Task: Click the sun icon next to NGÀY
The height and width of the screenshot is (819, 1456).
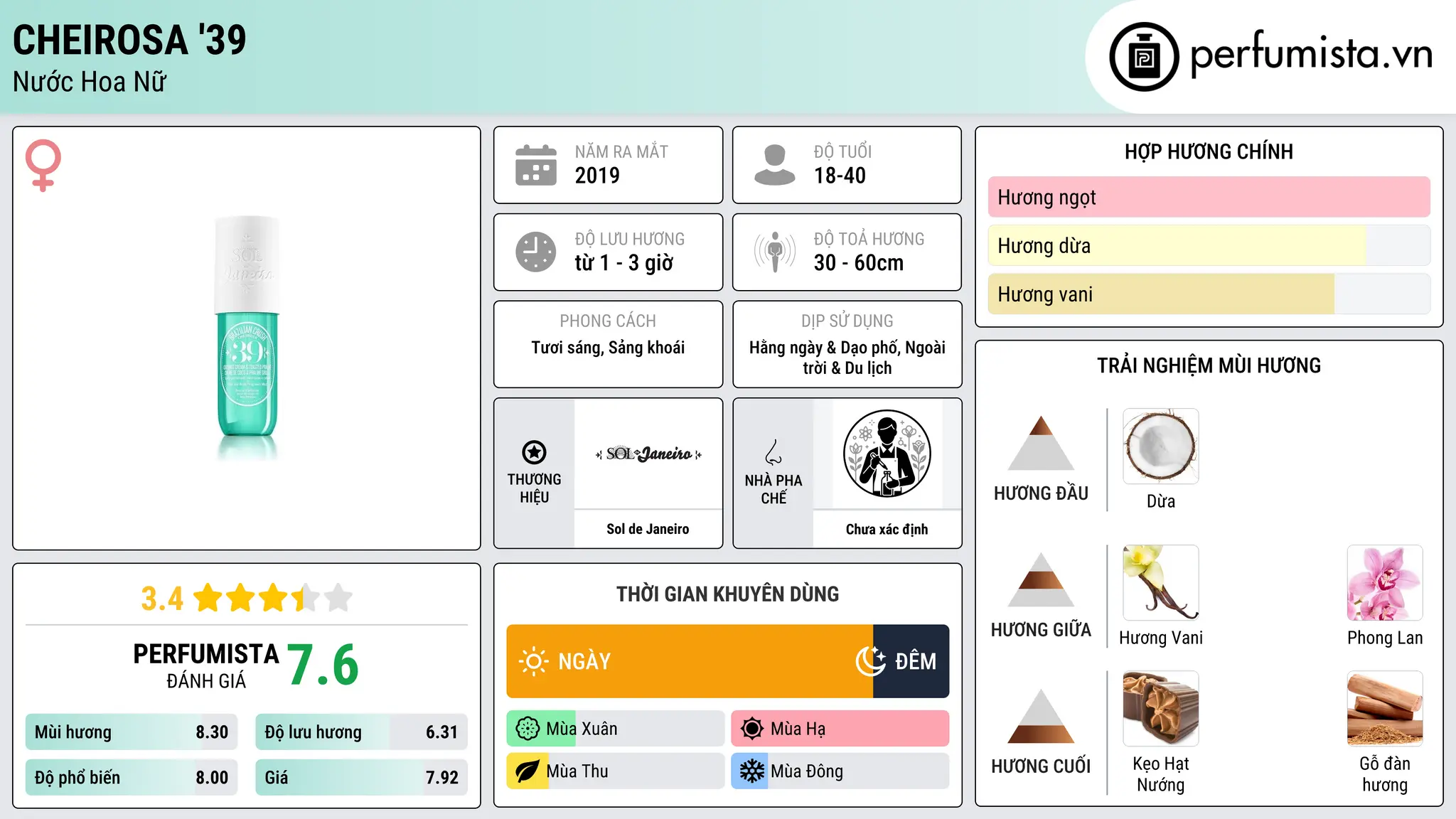Action: [534, 661]
